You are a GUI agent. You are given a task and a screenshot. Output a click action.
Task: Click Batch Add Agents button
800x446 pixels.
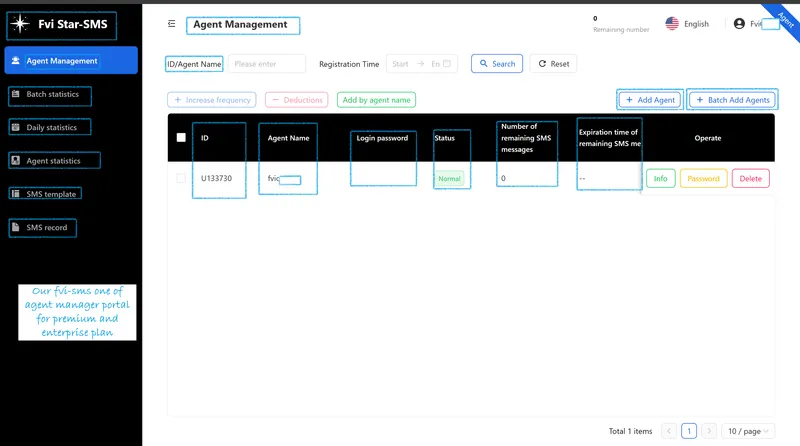[733, 100]
